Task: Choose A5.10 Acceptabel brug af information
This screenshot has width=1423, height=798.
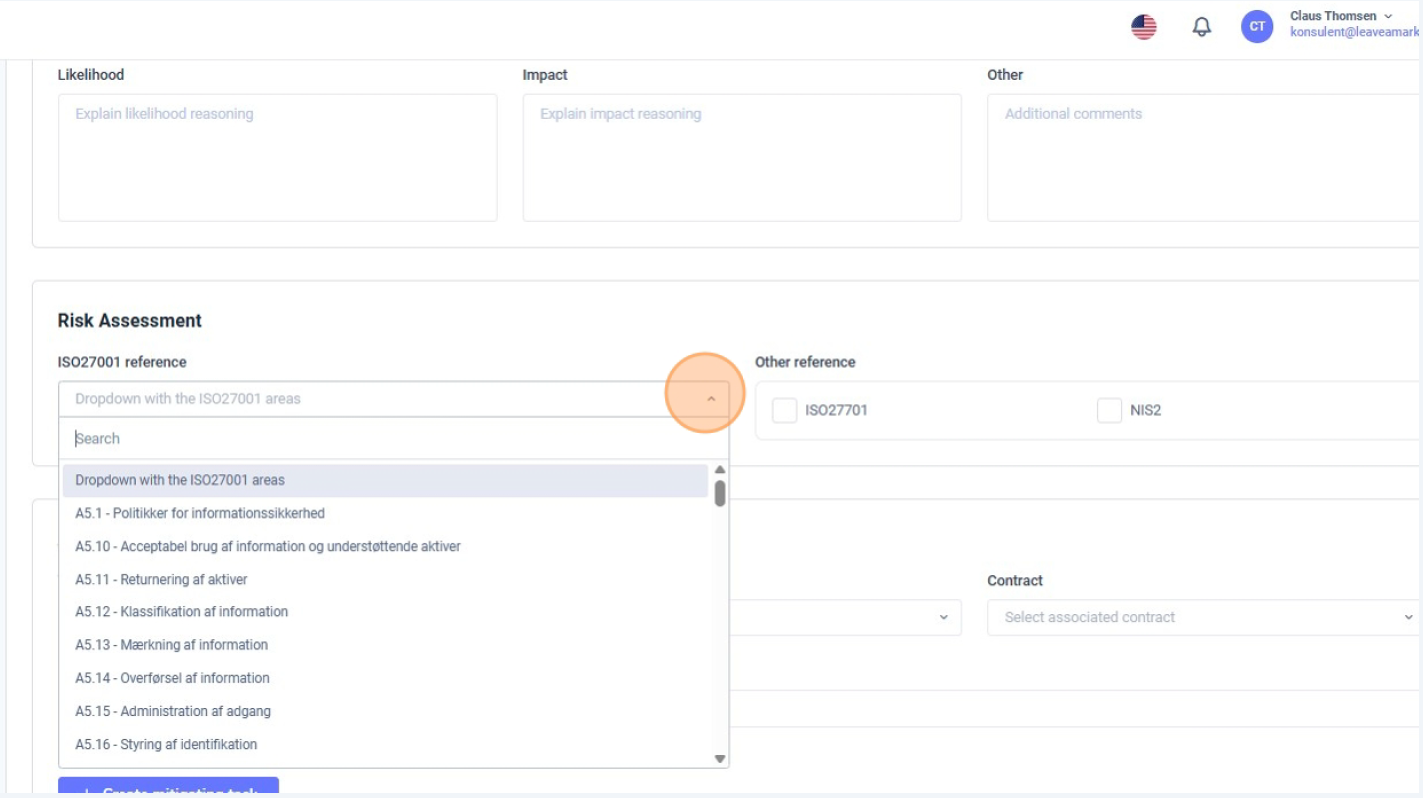Action: (268, 546)
